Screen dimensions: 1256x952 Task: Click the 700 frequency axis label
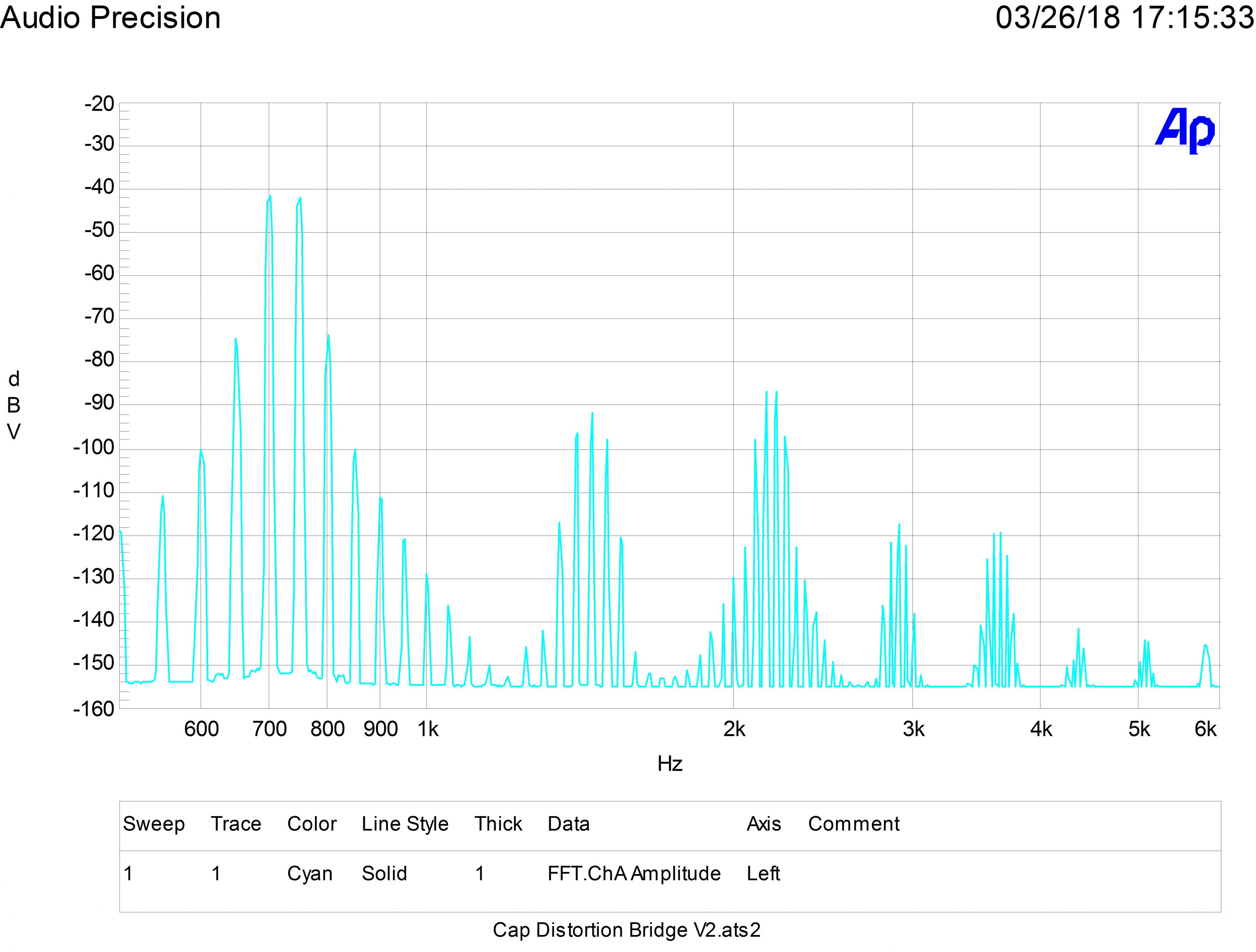(x=270, y=729)
